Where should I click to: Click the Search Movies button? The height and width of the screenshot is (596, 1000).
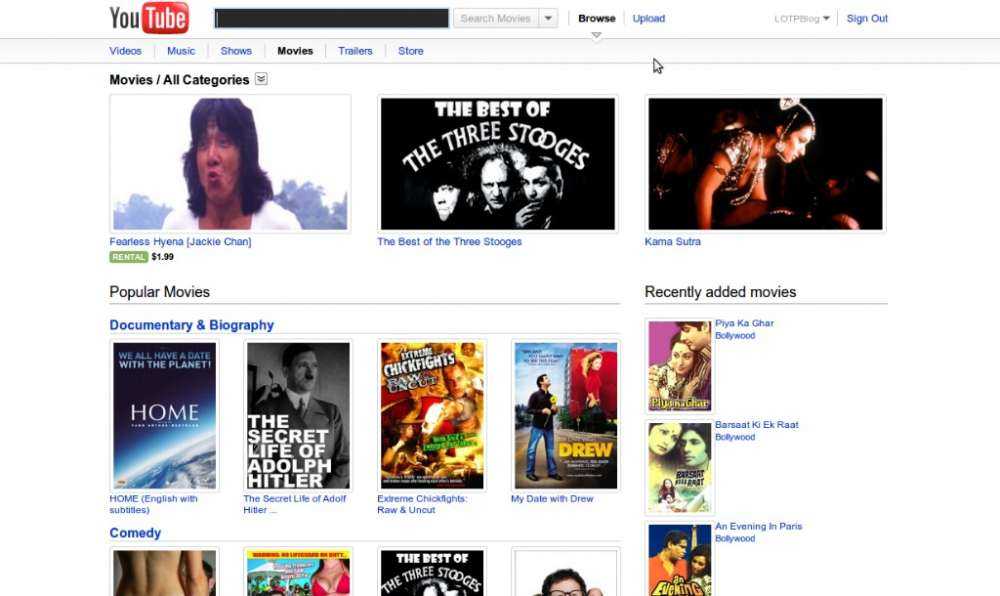pyautogui.click(x=495, y=18)
